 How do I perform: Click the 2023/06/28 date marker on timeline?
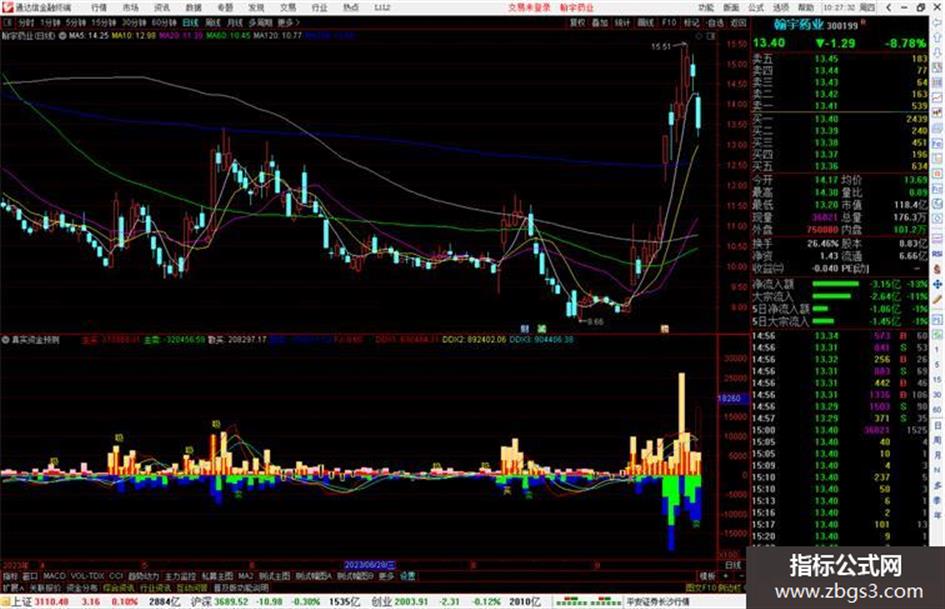click(x=370, y=565)
